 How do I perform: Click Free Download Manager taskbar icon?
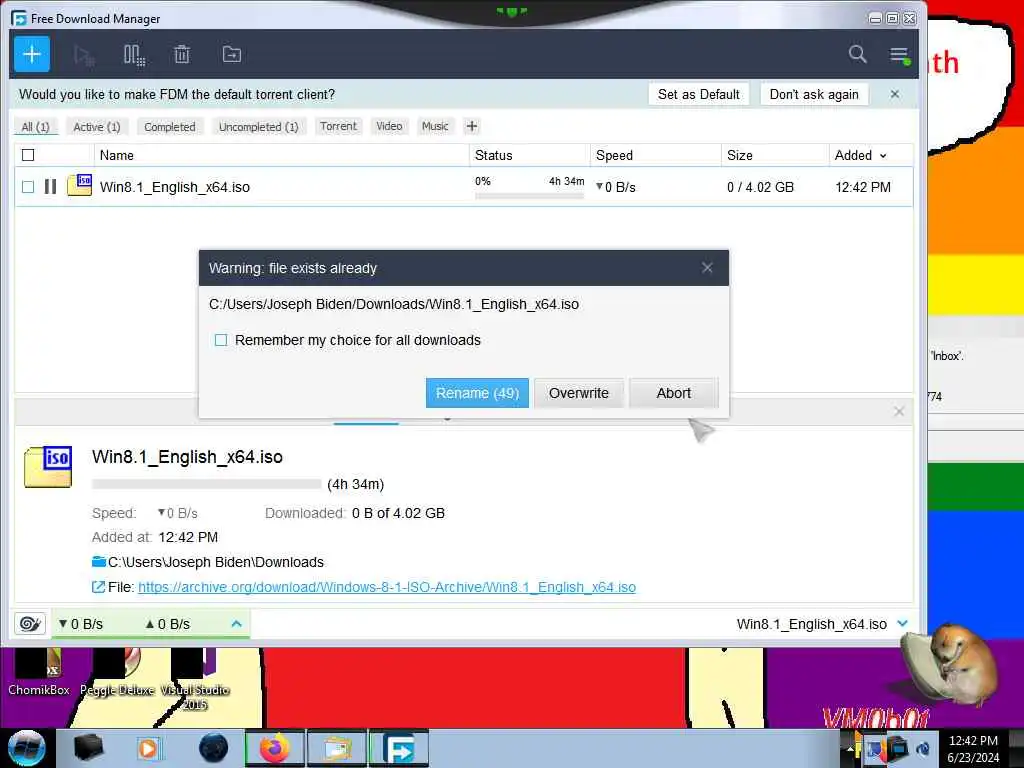tap(399, 748)
